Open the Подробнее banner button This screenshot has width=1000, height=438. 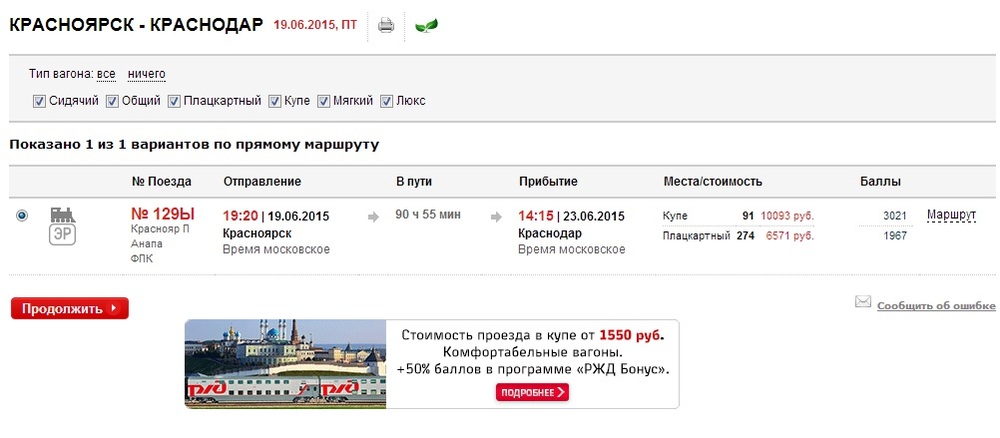click(533, 392)
